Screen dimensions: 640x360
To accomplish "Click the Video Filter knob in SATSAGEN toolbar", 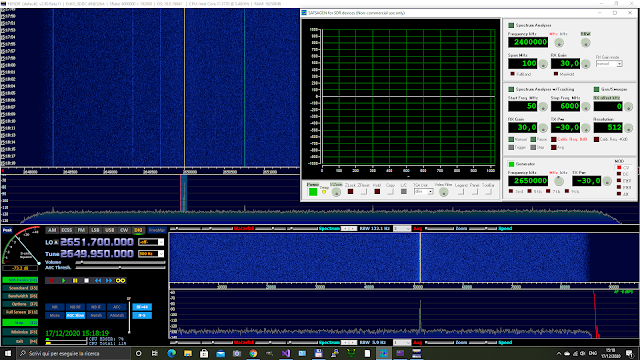I will (443, 192).
